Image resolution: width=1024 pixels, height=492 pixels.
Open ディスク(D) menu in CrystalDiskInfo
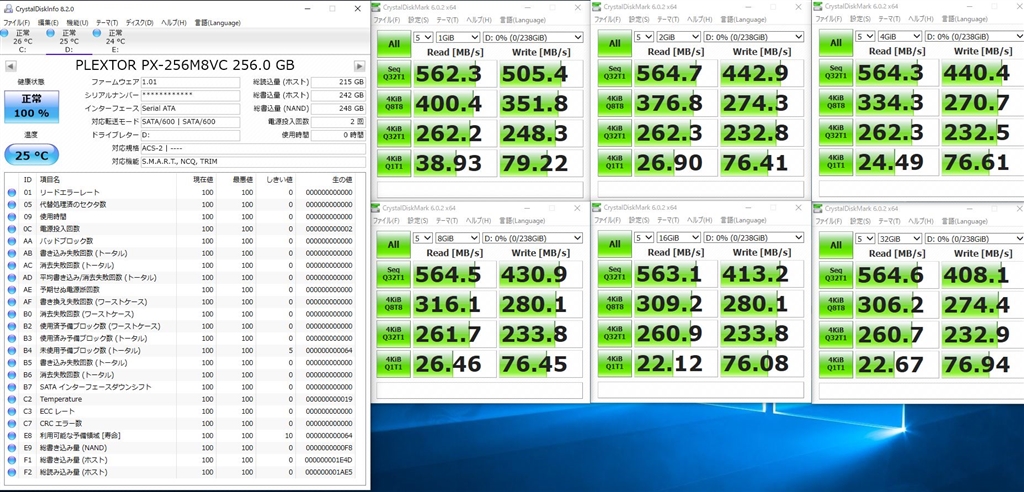click(139, 23)
